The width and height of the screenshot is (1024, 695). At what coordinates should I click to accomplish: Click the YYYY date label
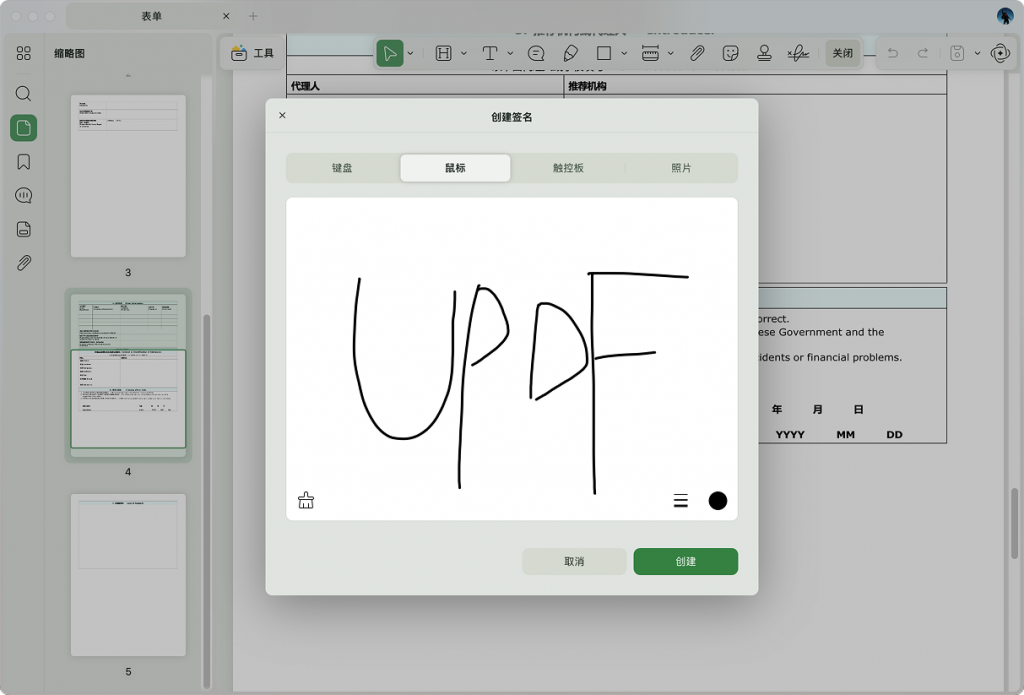(x=790, y=434)
